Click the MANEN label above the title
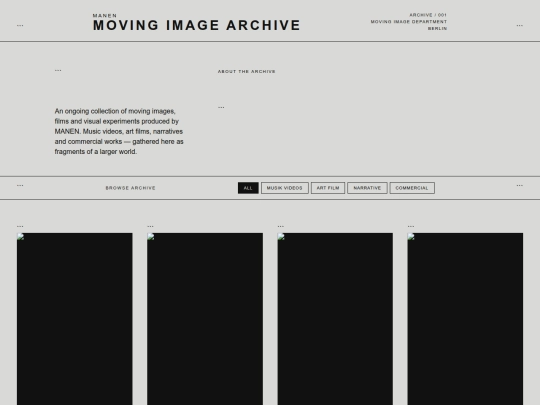The width and height of the screenshot is (540, 405). click(x=105, y=15)
